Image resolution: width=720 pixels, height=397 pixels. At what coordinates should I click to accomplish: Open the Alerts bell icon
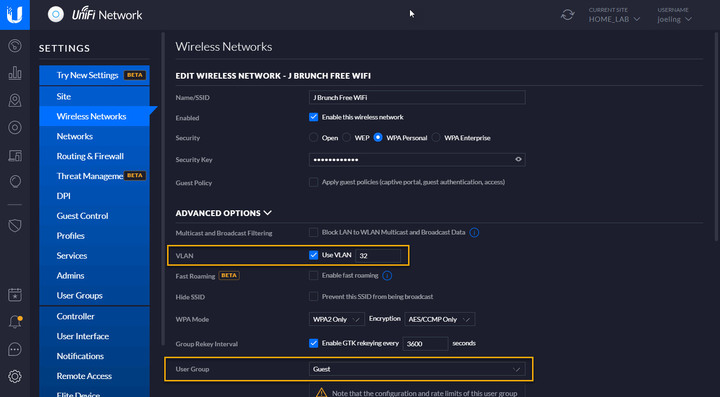(x=15, y=322)
